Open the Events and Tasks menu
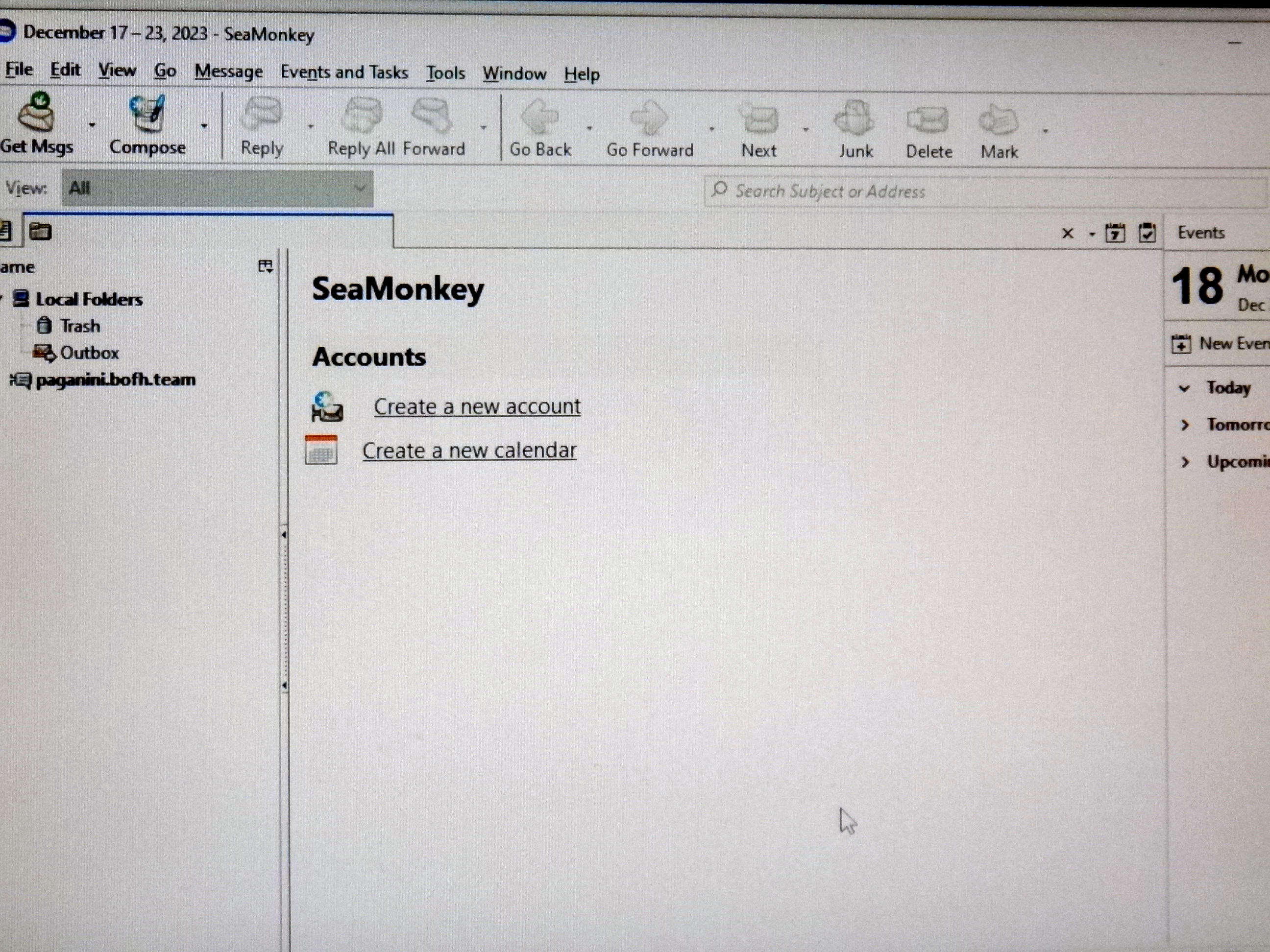1270x952 pixels. click(x=344, y=72)
